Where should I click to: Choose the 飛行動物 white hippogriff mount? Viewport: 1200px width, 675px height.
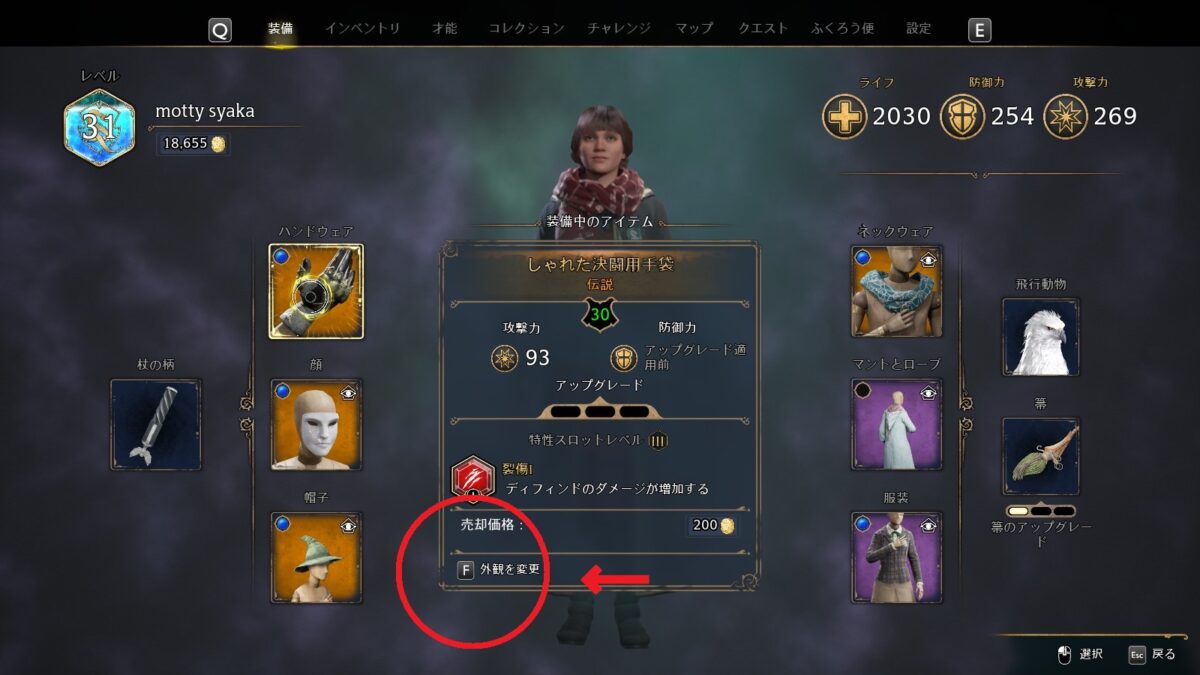[x=1041, y=337]
